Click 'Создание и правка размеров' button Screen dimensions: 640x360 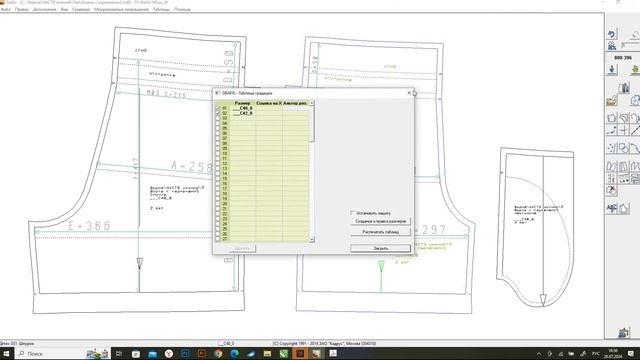[x=380, y=221]
